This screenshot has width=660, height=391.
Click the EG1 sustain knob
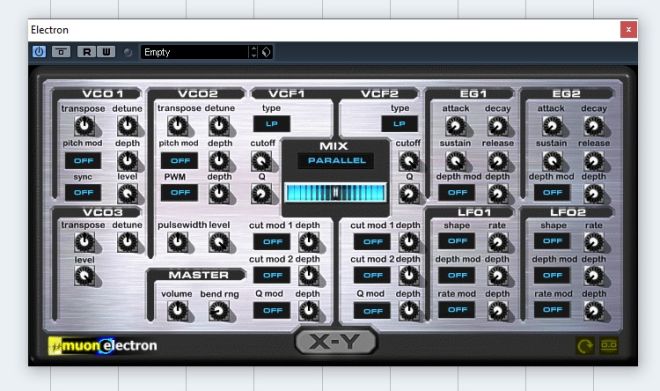click(455, 161)
